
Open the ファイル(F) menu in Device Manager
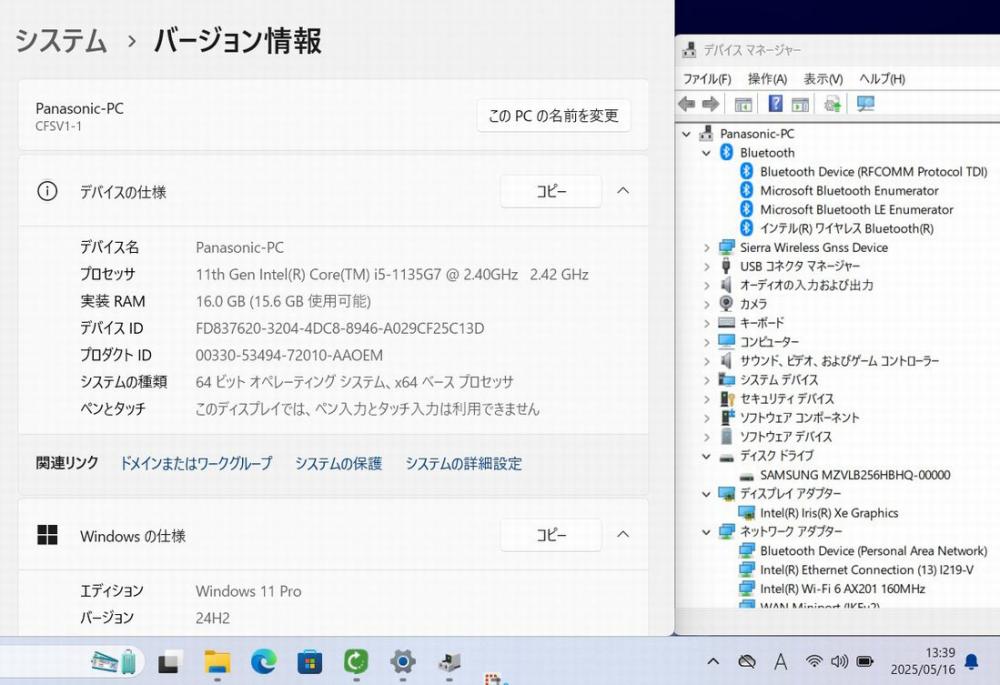pos(707,79)
